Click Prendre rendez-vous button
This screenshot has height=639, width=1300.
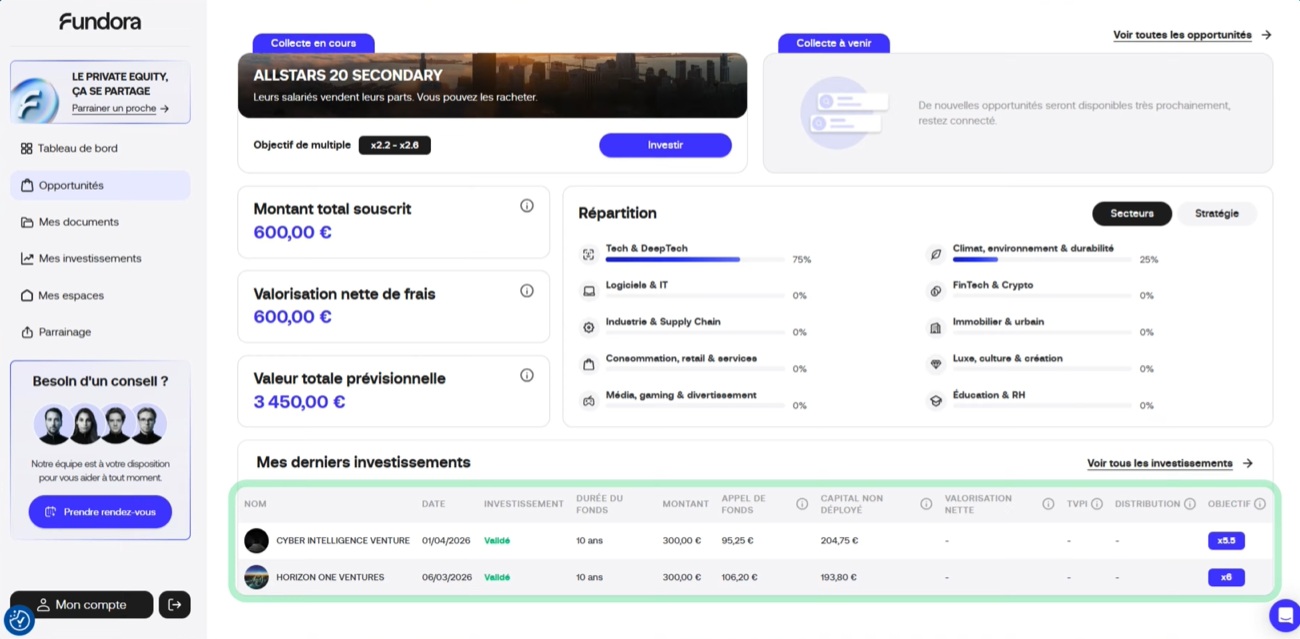pyautogui.click(x=100, y=512)
